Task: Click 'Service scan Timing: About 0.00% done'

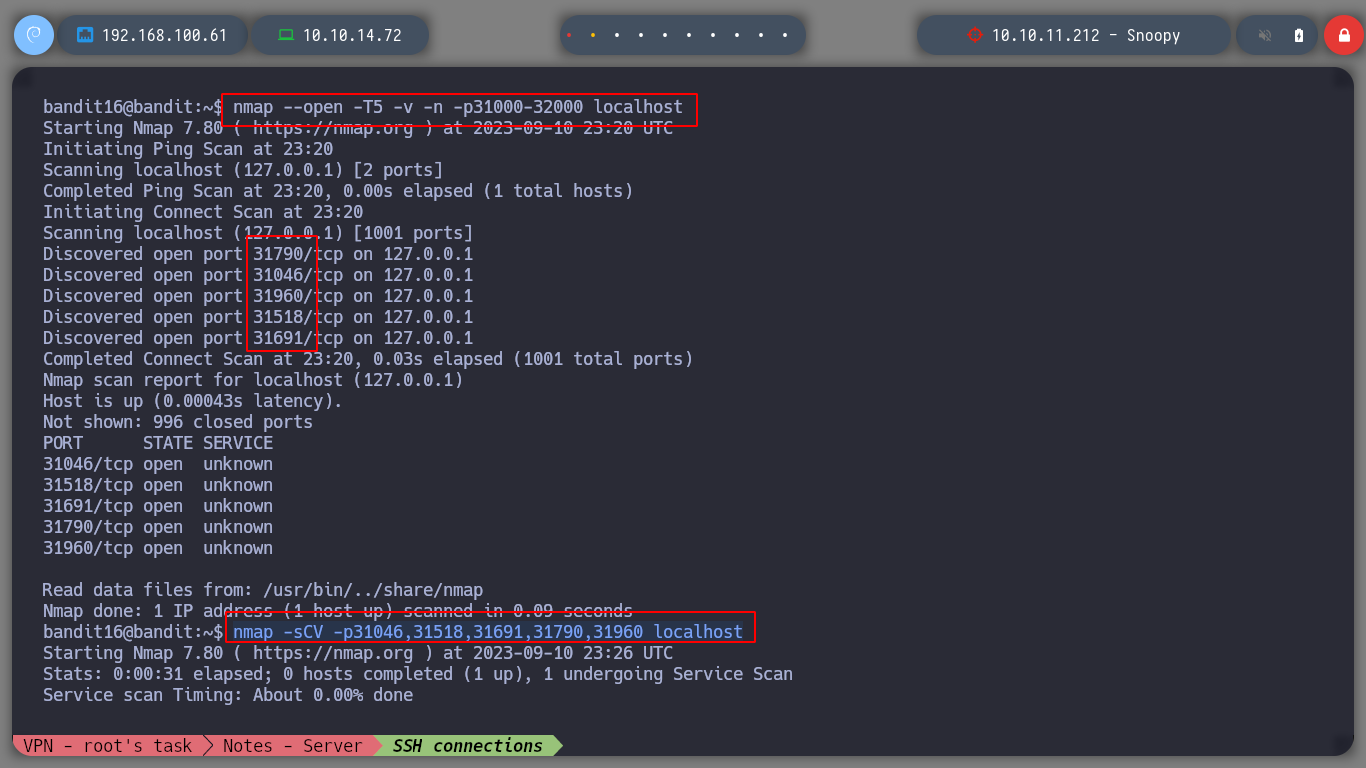Action: (228, 695)
